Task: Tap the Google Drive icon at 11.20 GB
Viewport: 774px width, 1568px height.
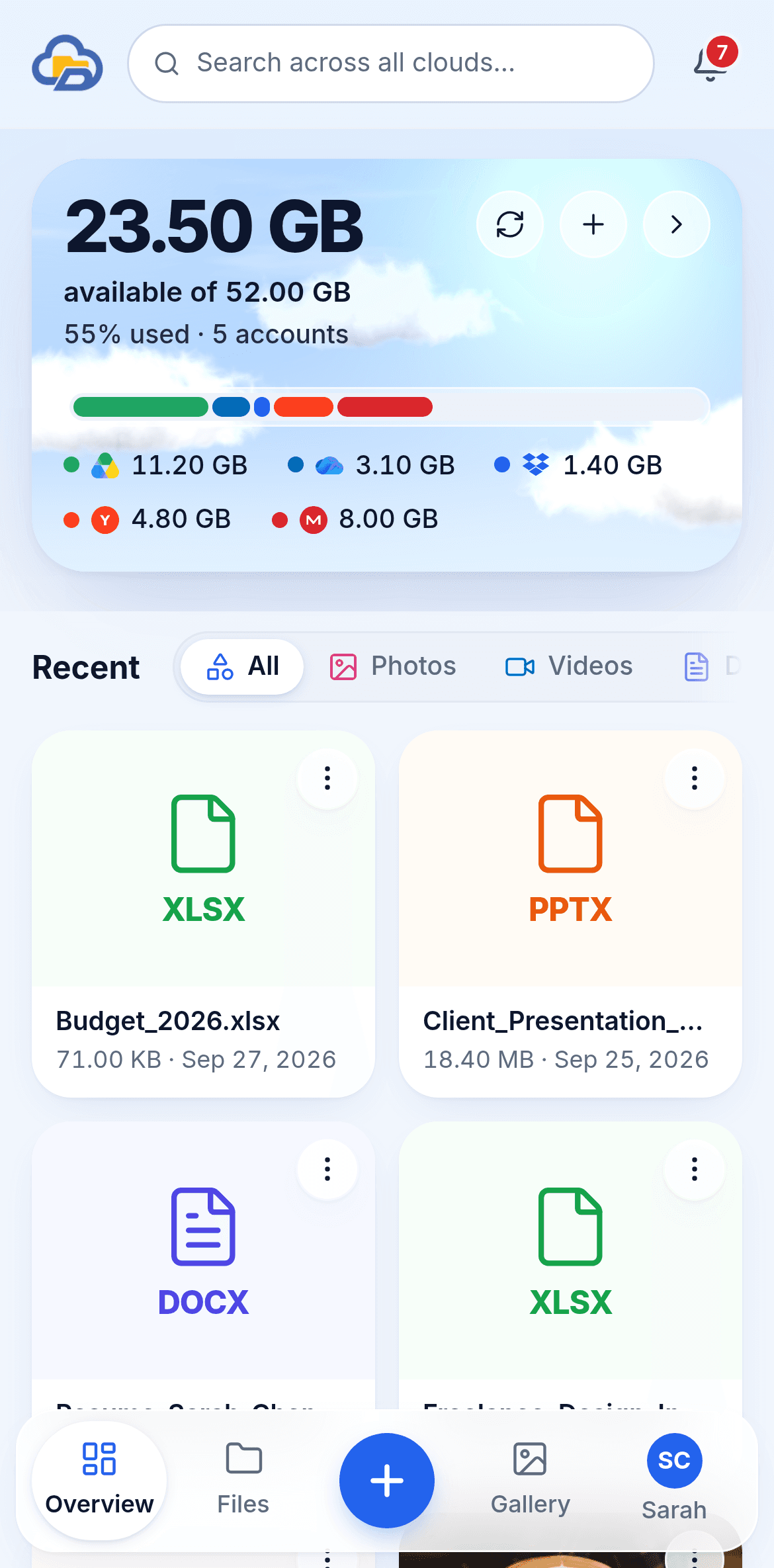Action: point(105,466)
